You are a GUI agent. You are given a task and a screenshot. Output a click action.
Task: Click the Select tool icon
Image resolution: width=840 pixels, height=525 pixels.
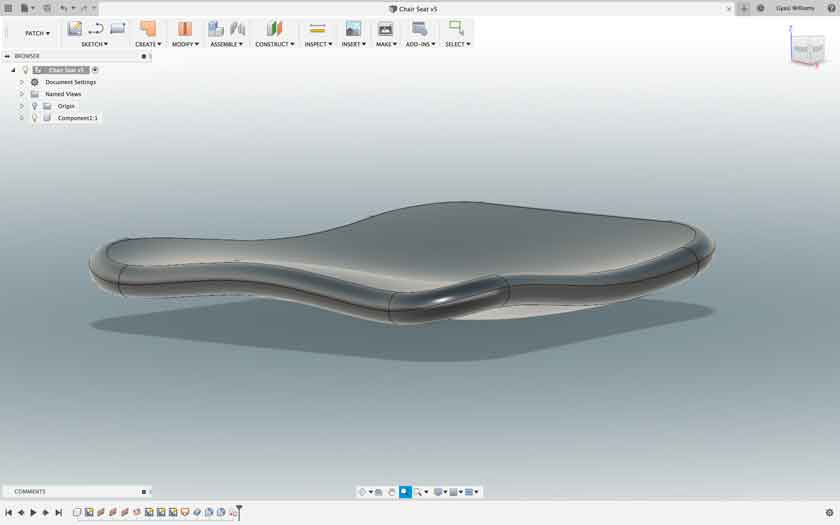(456, 28)
